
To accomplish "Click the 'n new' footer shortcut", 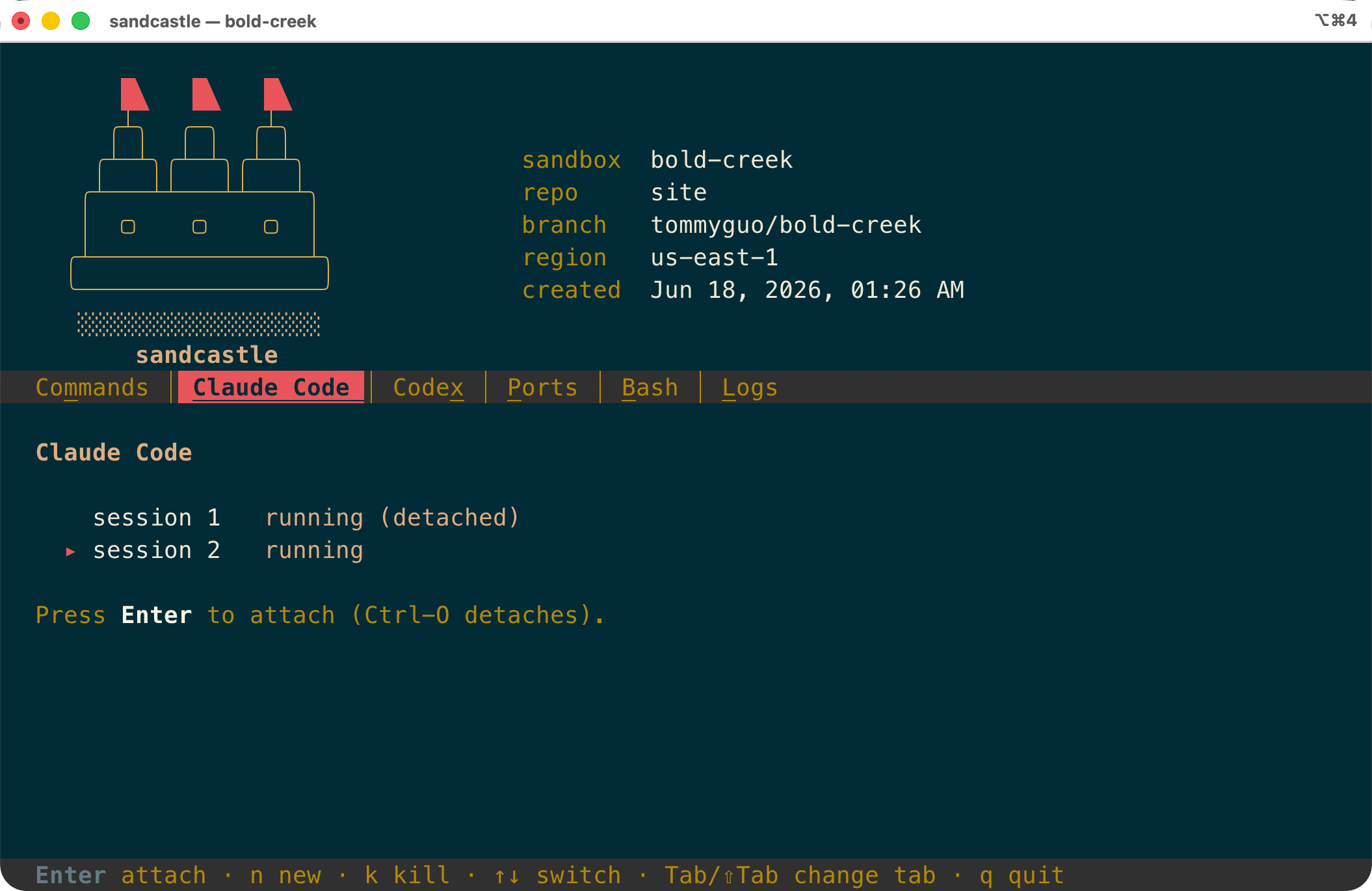I will tap(285, 875).
